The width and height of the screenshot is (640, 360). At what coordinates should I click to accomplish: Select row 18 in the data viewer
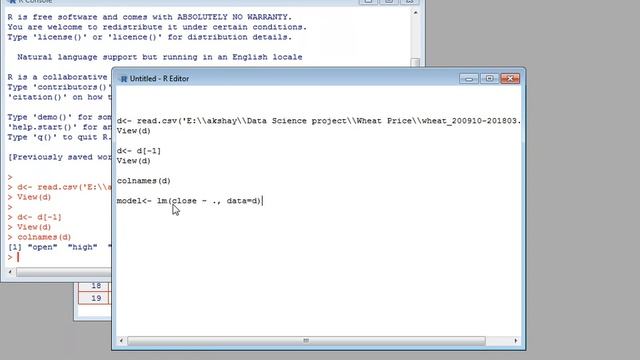(96, 286)
